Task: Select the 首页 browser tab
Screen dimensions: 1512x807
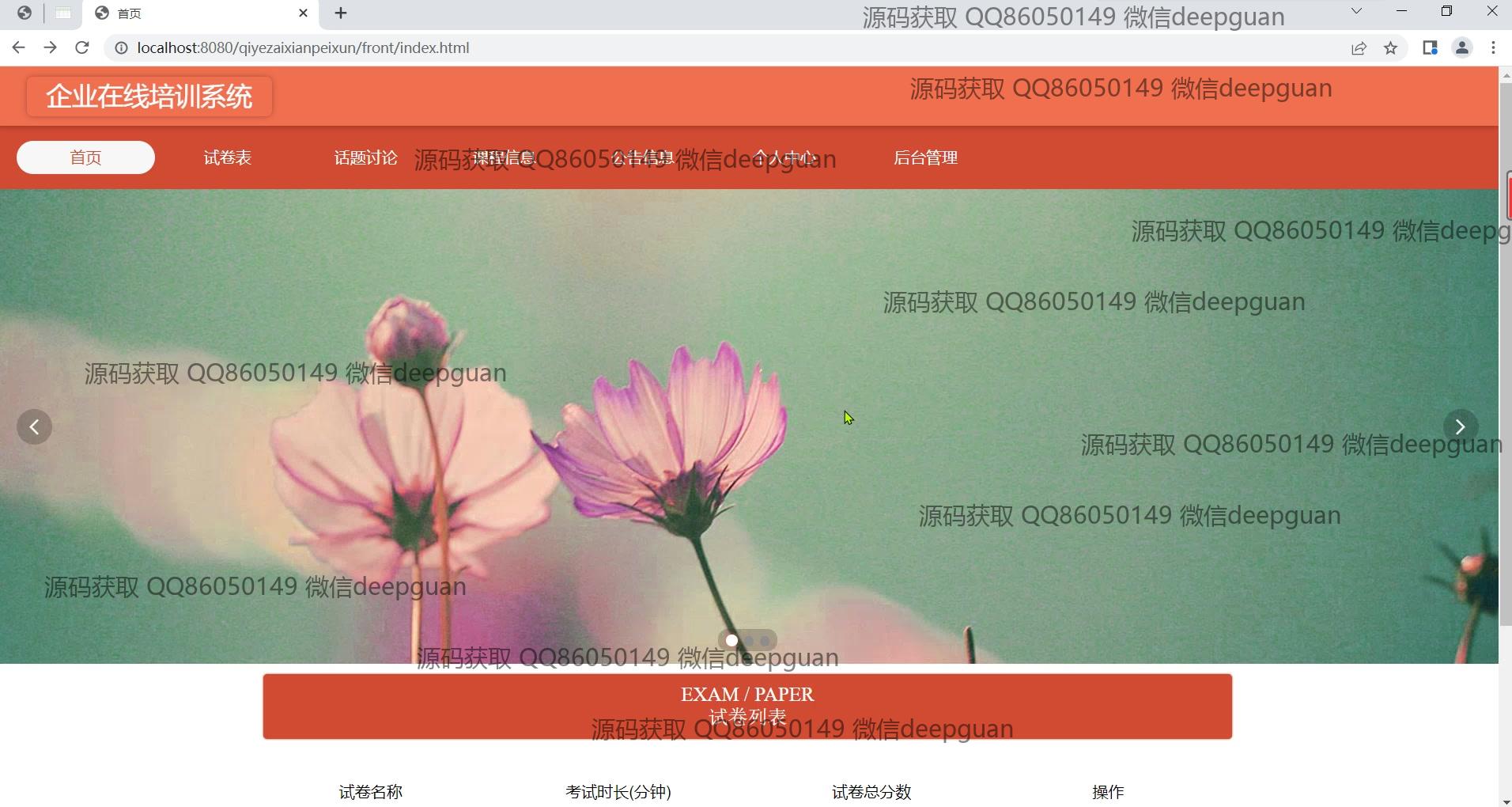Action: coord(201,13)
